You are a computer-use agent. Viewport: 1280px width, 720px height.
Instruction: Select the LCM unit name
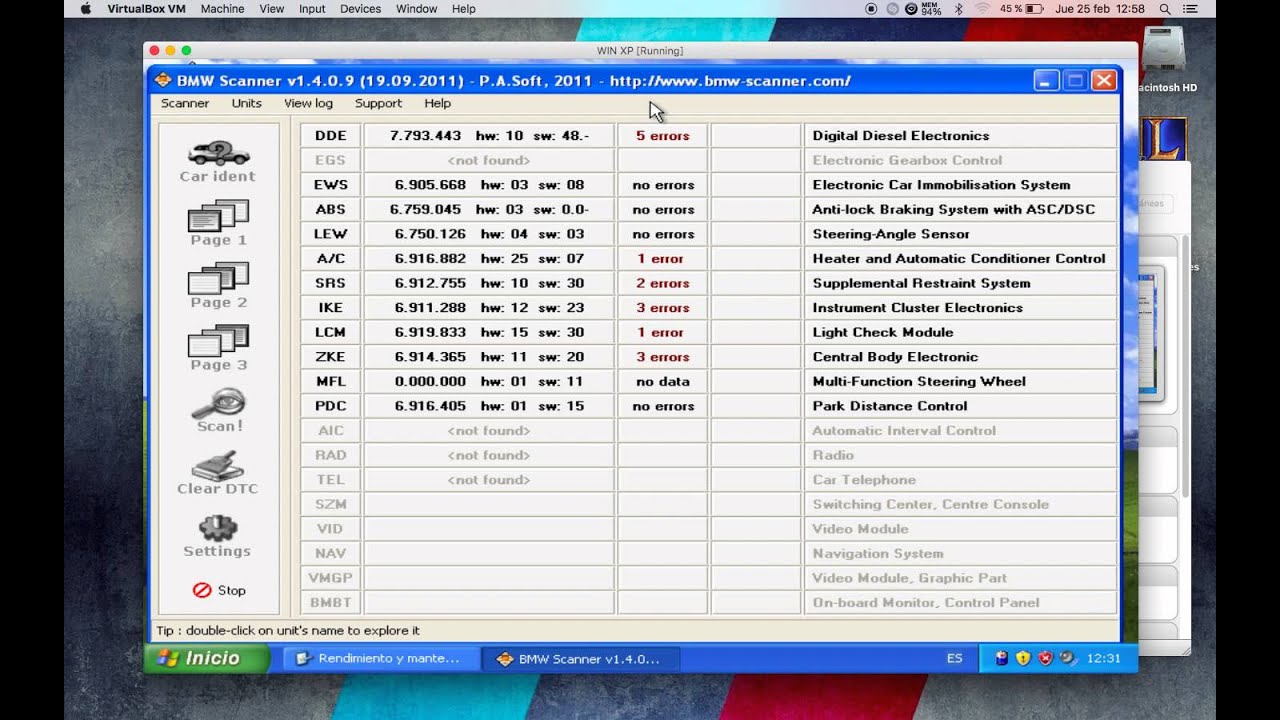pyautogui.click(x=330, y=332)
